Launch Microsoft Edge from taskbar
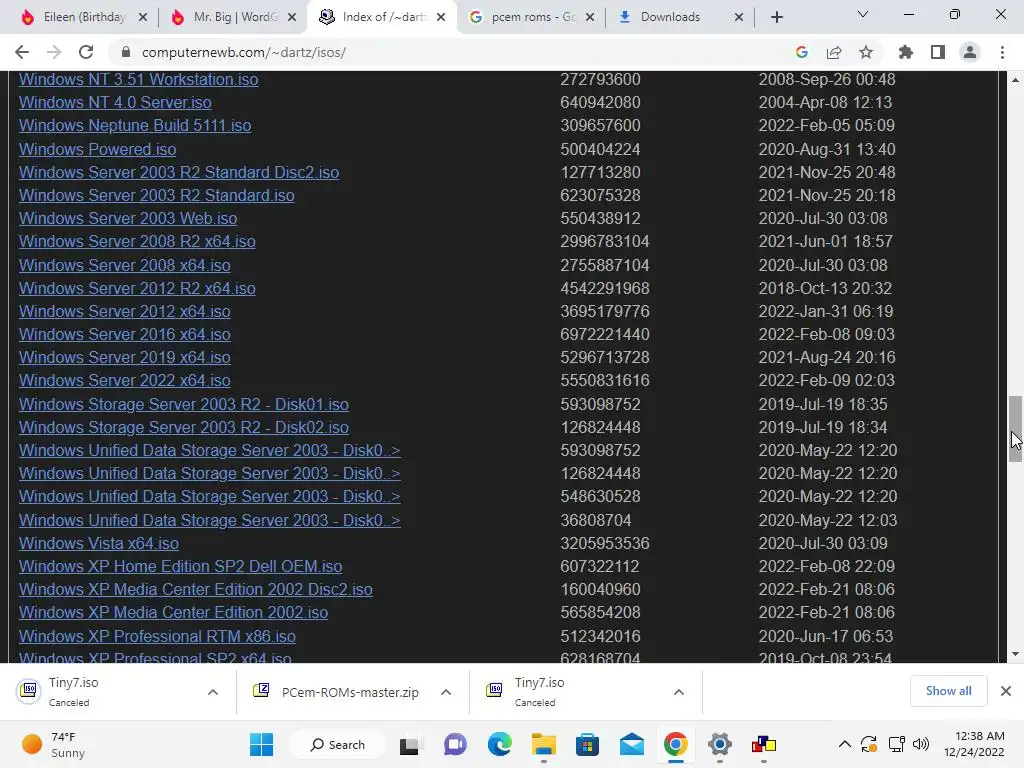This screenshot has width=1024, height=768. 500,744
